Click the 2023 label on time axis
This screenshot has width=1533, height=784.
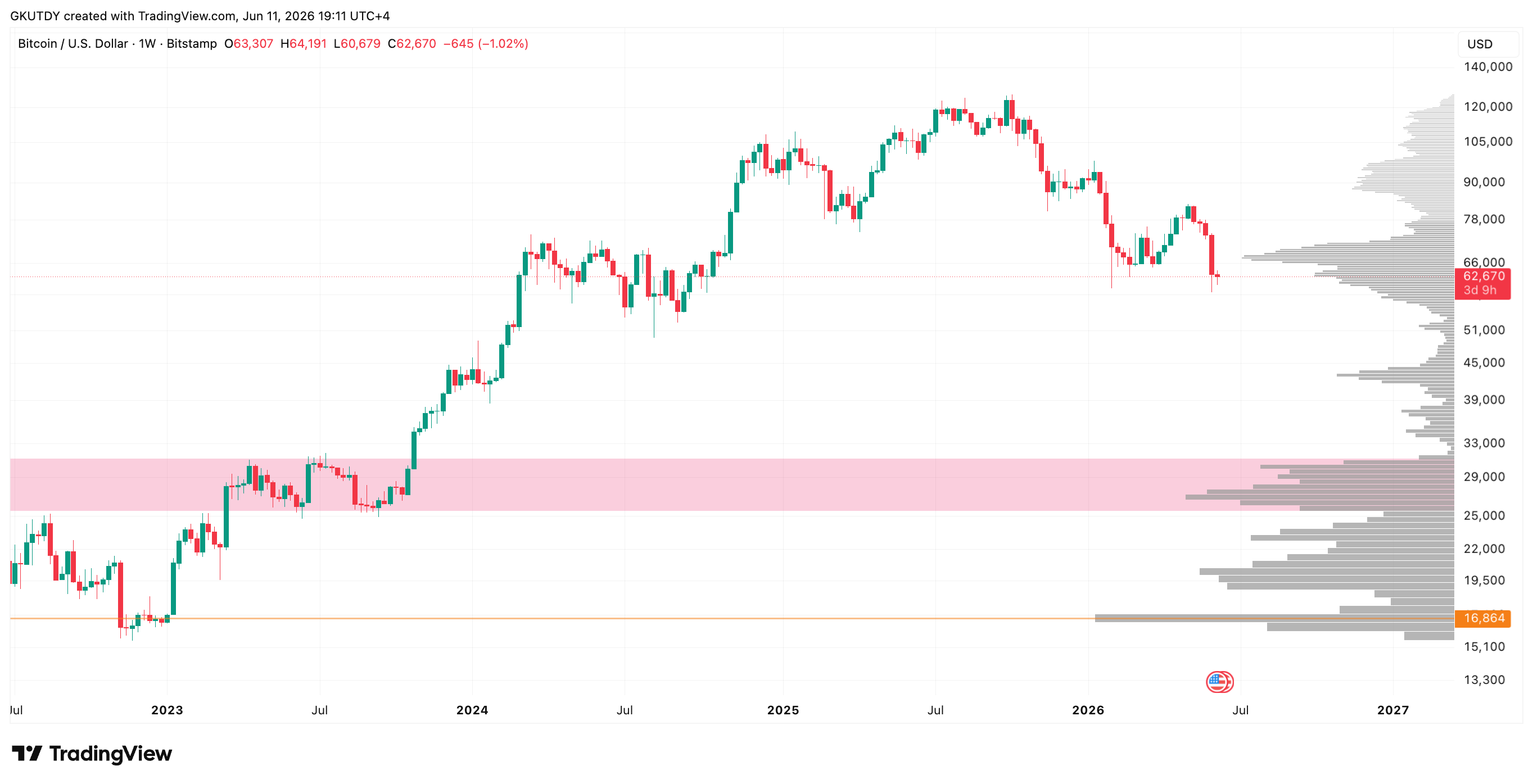(x=167, y=710)
